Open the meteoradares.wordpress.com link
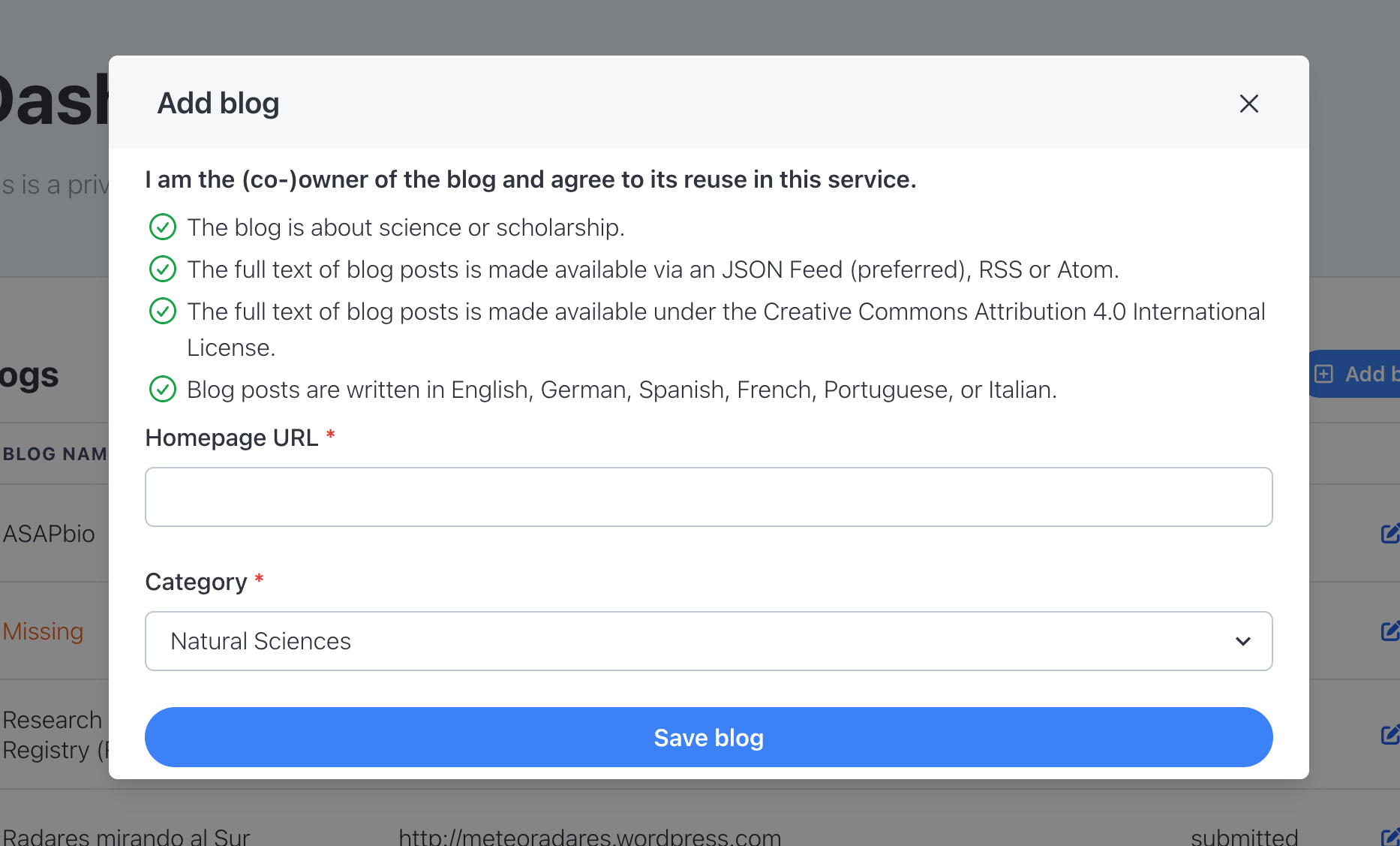This screenshot has width=1400, height=846. click(x=590, y=836)
